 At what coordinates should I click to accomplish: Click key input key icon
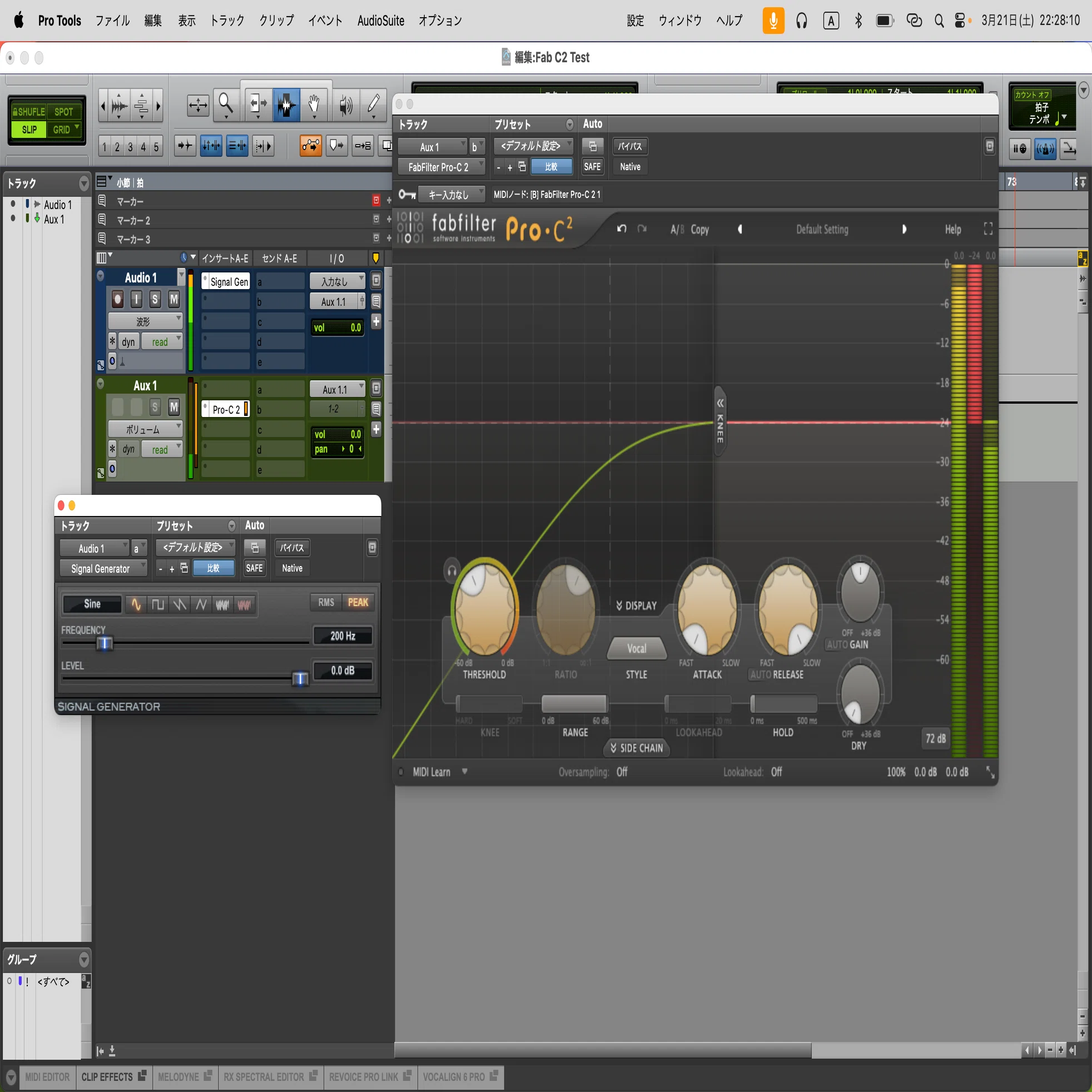(407, 195)
